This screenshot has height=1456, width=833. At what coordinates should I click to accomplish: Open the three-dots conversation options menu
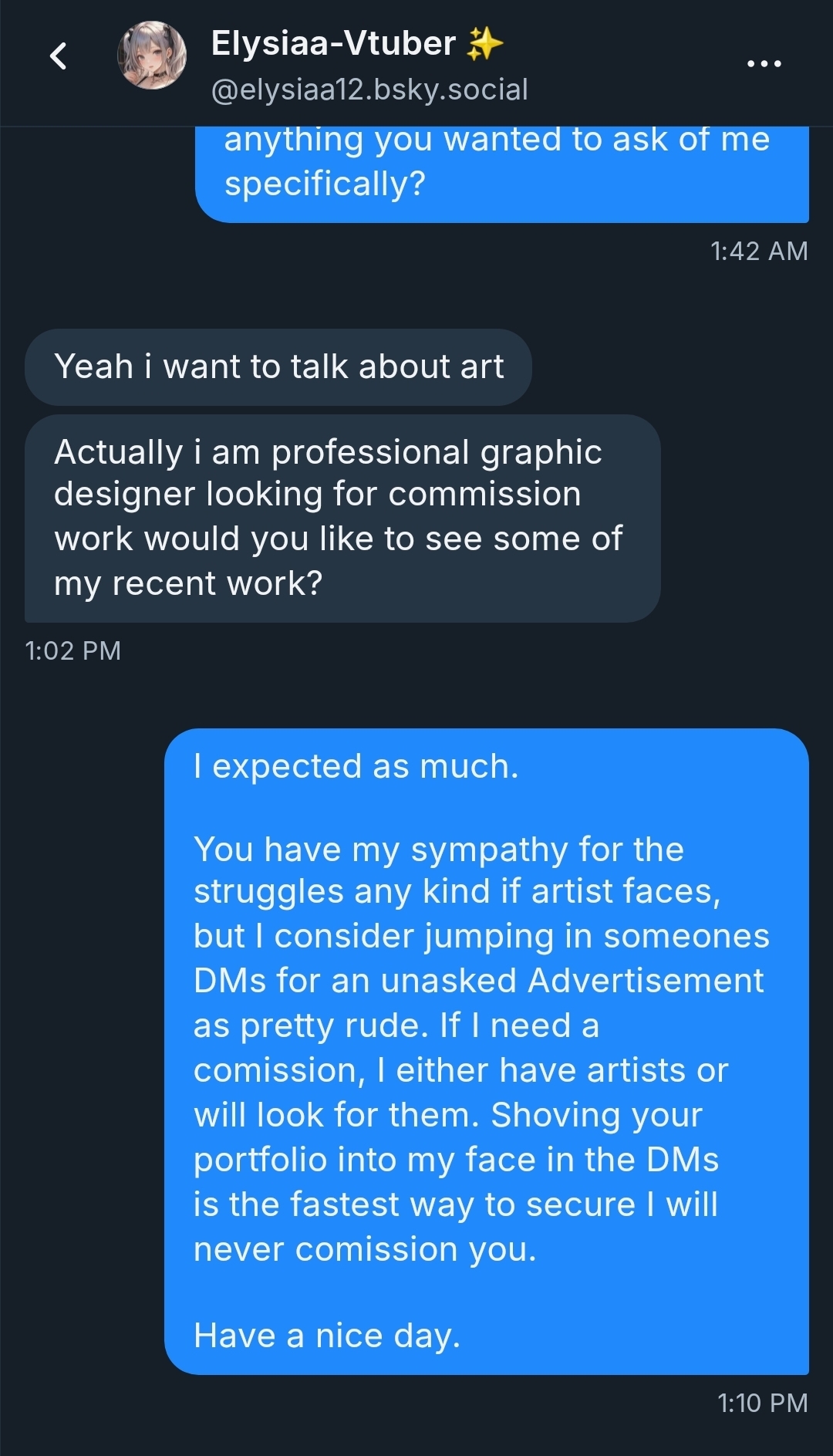pos(764,63)
